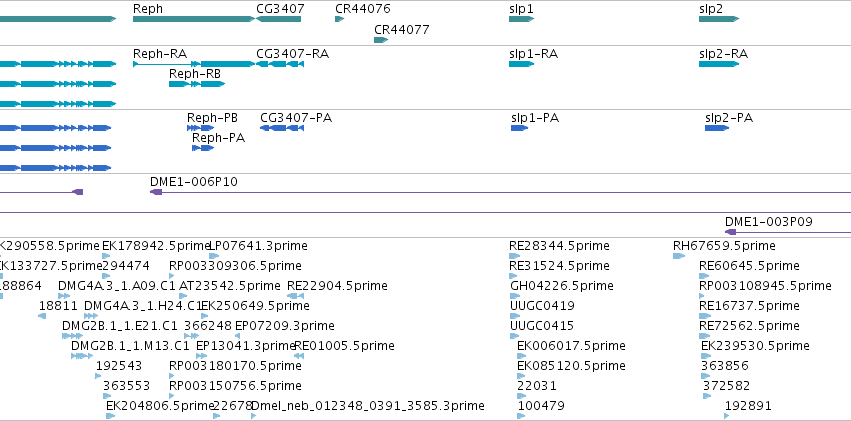Click the slp2 gene feature
851x421 pixels.
click(x=719, y=19)
